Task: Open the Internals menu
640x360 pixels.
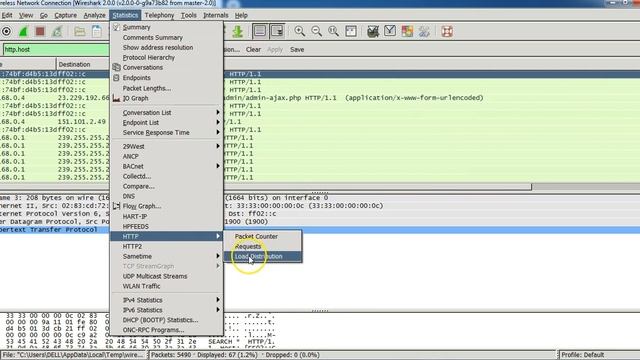Action: pyautogui.click(x=216, y=15)
